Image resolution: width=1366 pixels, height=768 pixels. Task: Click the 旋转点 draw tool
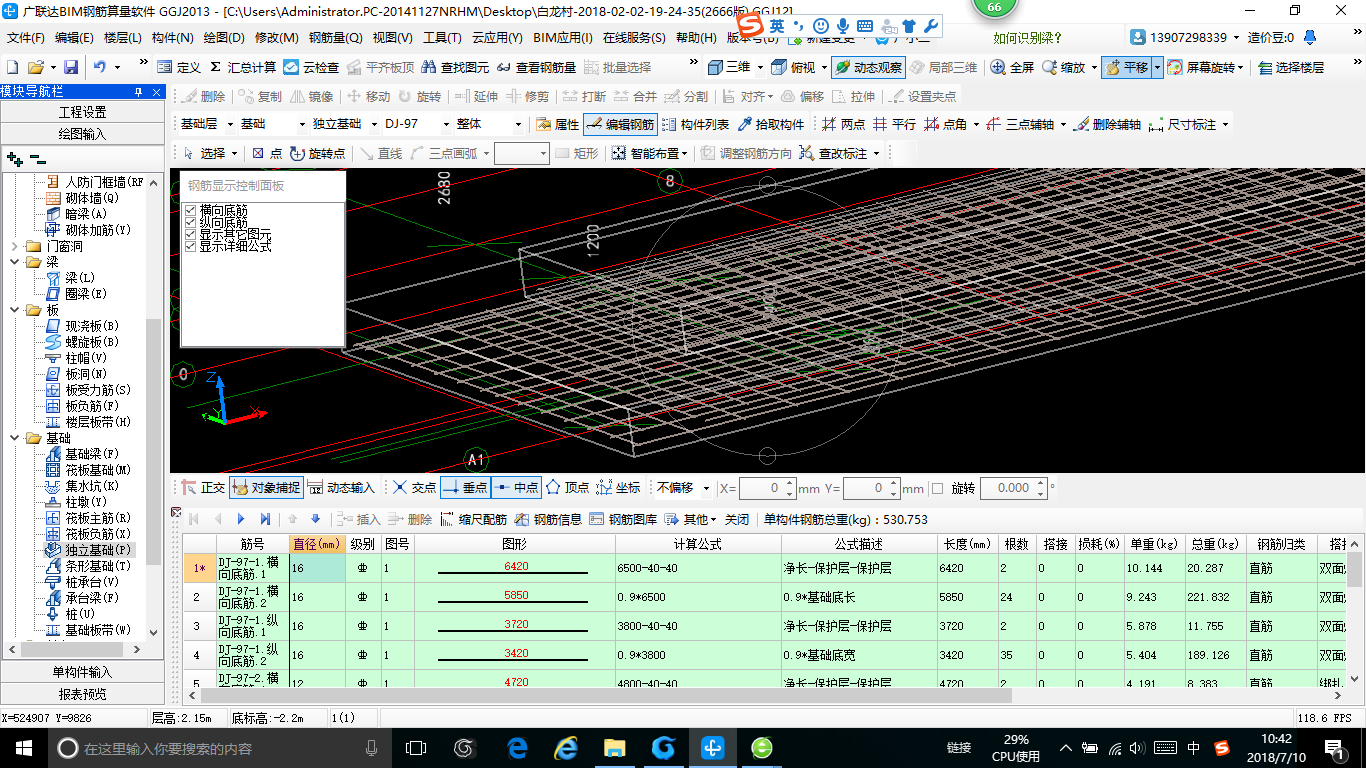pyautogui.click(x=317, y=153)
